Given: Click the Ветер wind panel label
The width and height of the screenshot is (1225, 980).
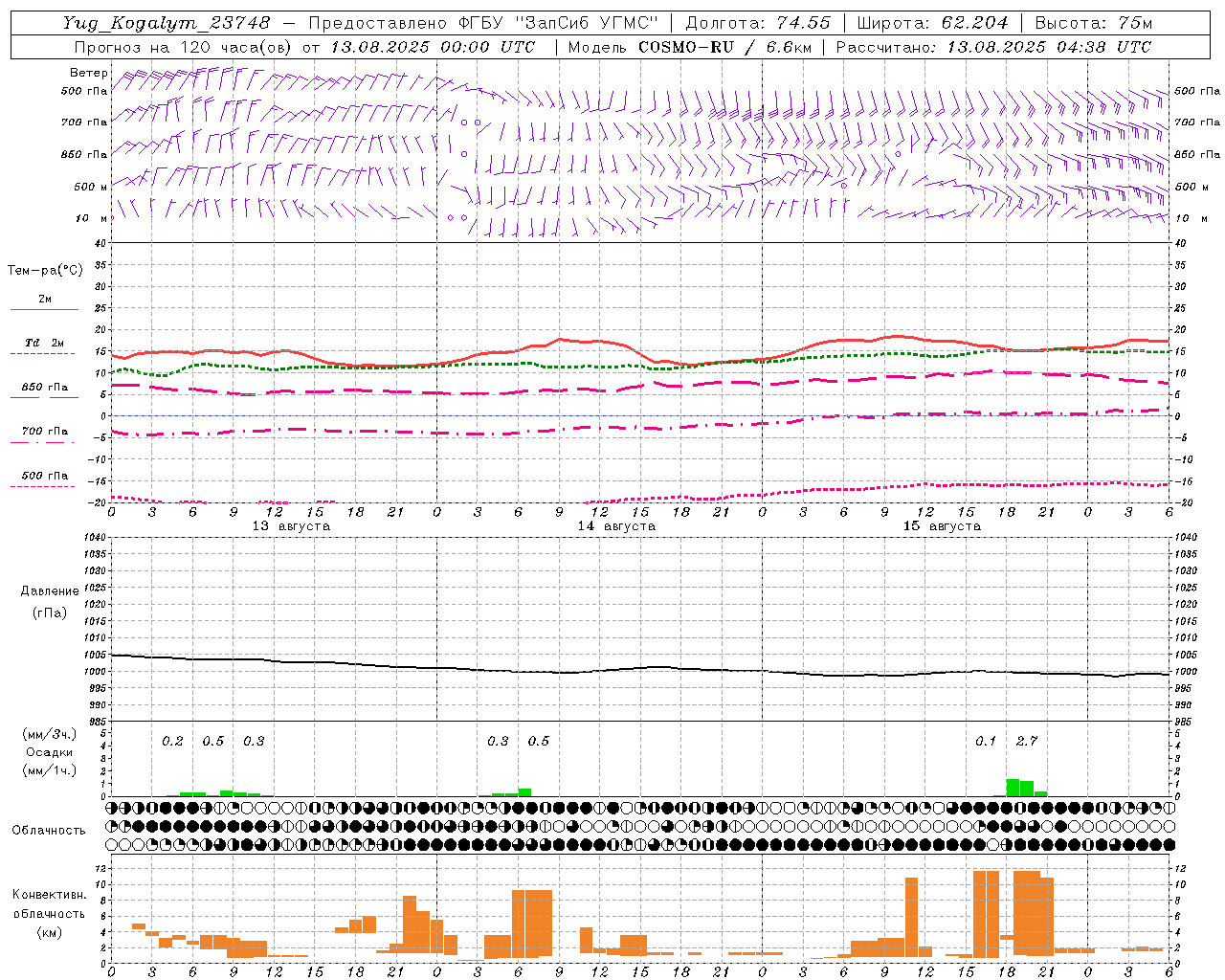Looking at the screenshot, I should point(89,73).
